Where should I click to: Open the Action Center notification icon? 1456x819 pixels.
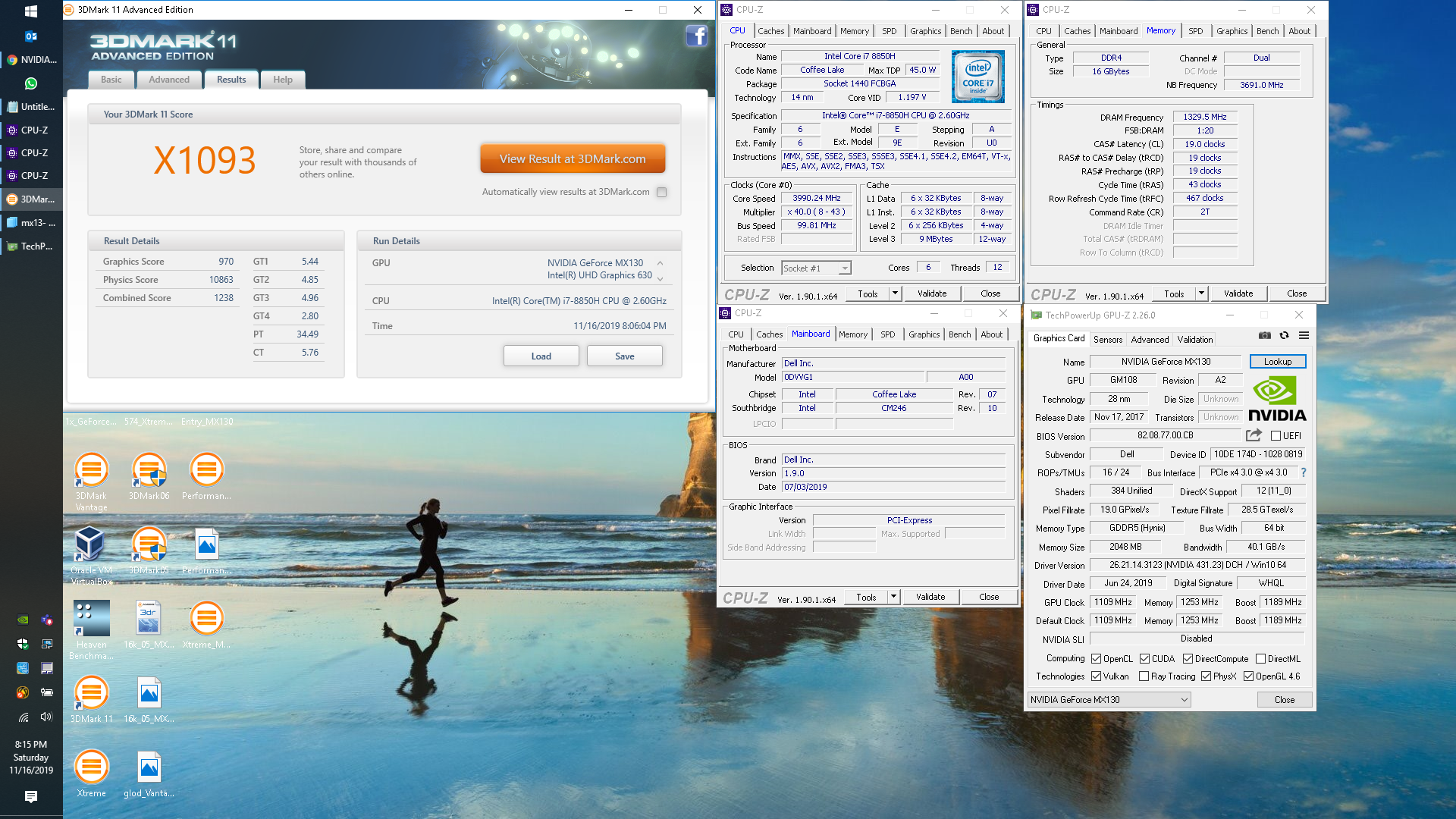click(x=31, y=796)
